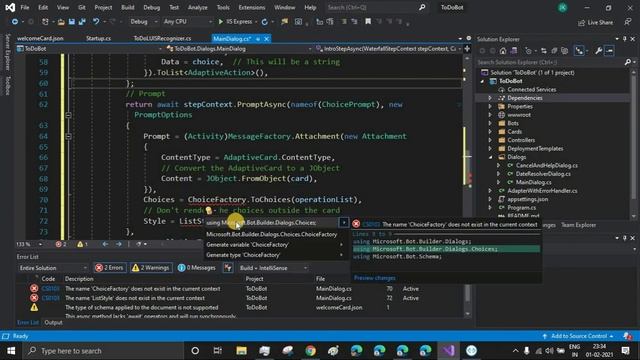Open the IntroStepAsync member dropdown
640x360 pixels.
(x=389, y=49)
